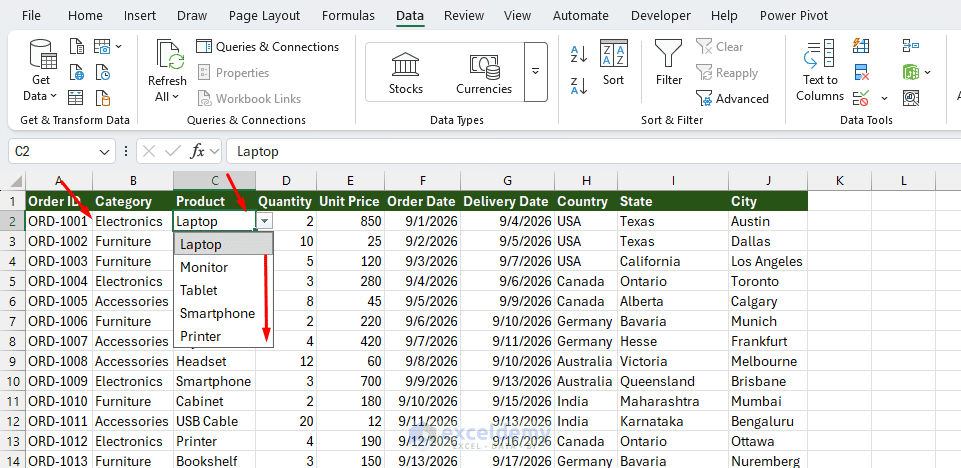
Task: Switch to the Insert tab
Action: point(140,15)
